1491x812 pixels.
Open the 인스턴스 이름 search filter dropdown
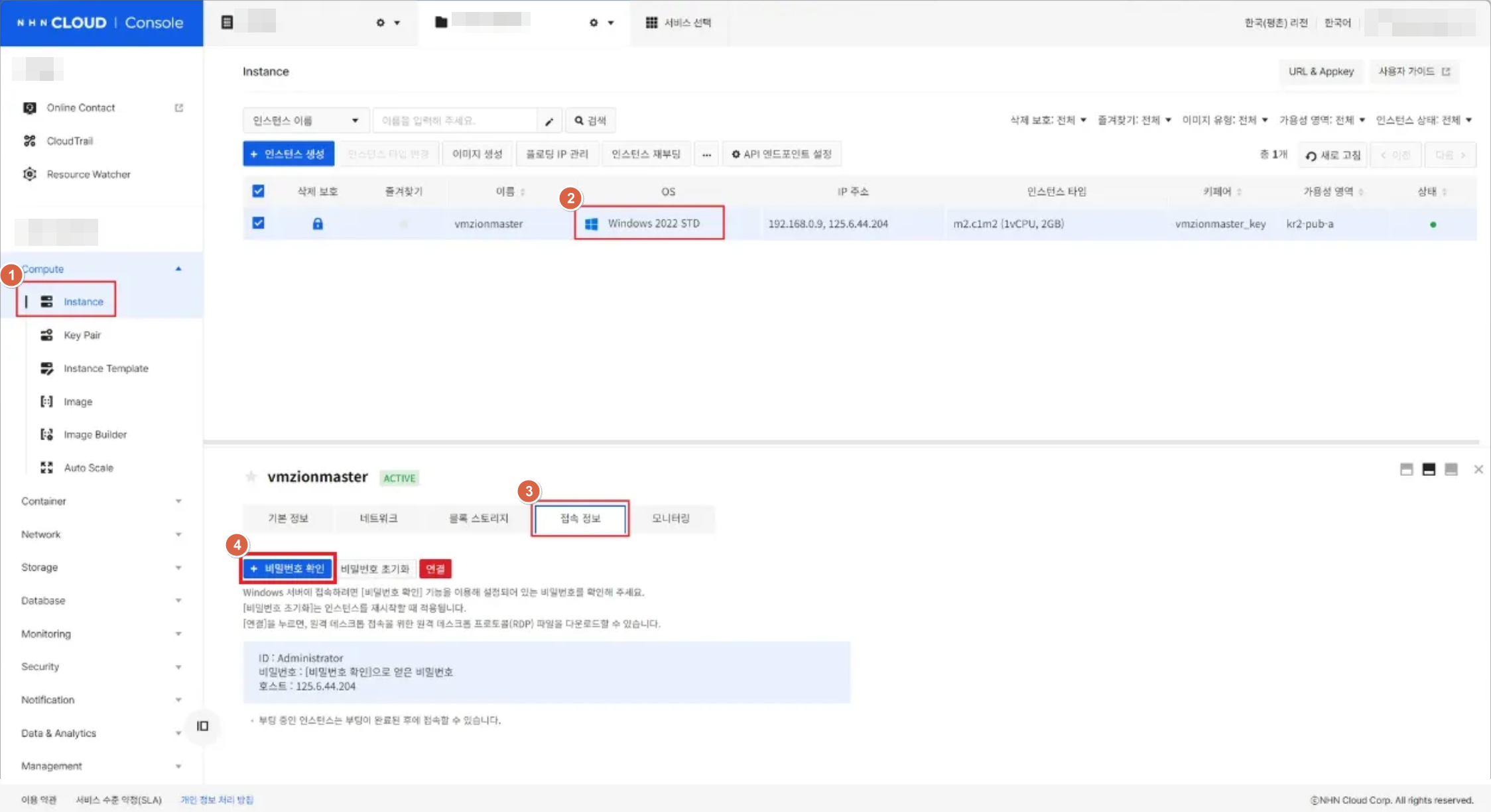click(306, 121)
